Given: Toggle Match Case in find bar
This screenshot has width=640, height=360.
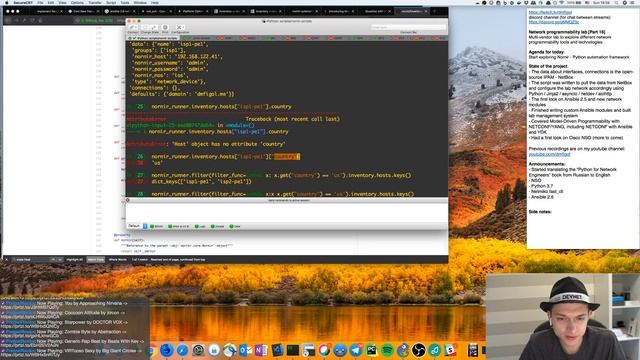Looking at the screenshot, I should pos(96,260).
